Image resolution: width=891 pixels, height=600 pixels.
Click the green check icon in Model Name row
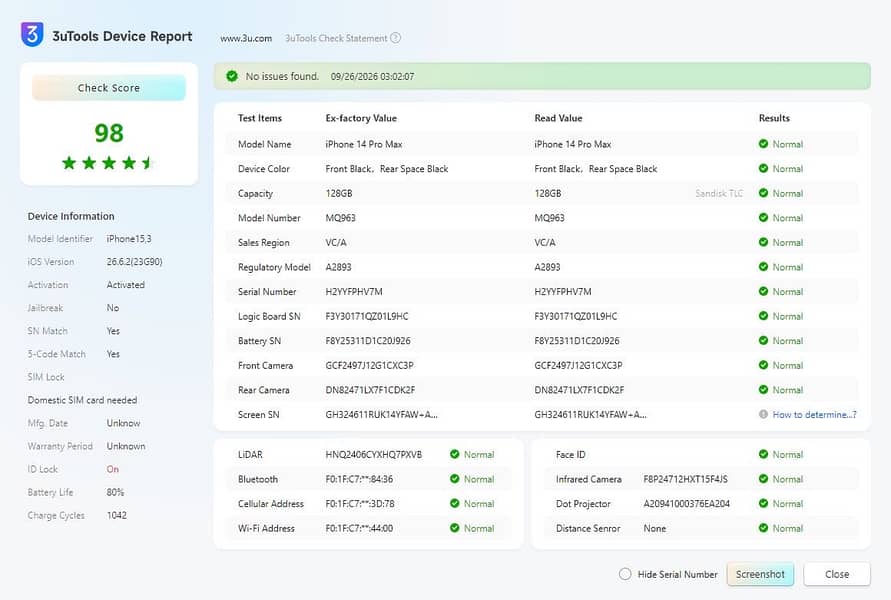763,144
